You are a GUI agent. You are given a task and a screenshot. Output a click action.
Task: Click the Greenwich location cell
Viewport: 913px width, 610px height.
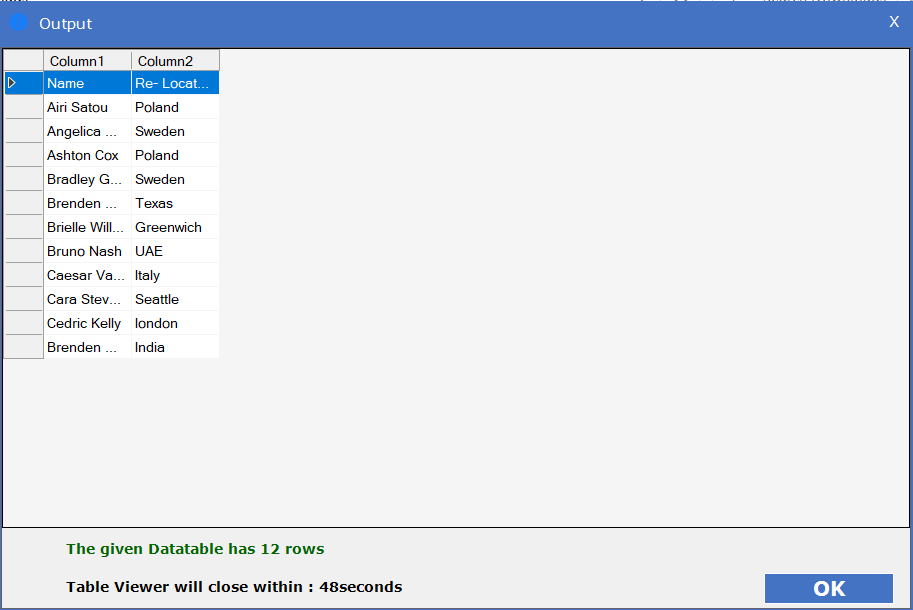(175, 227)
